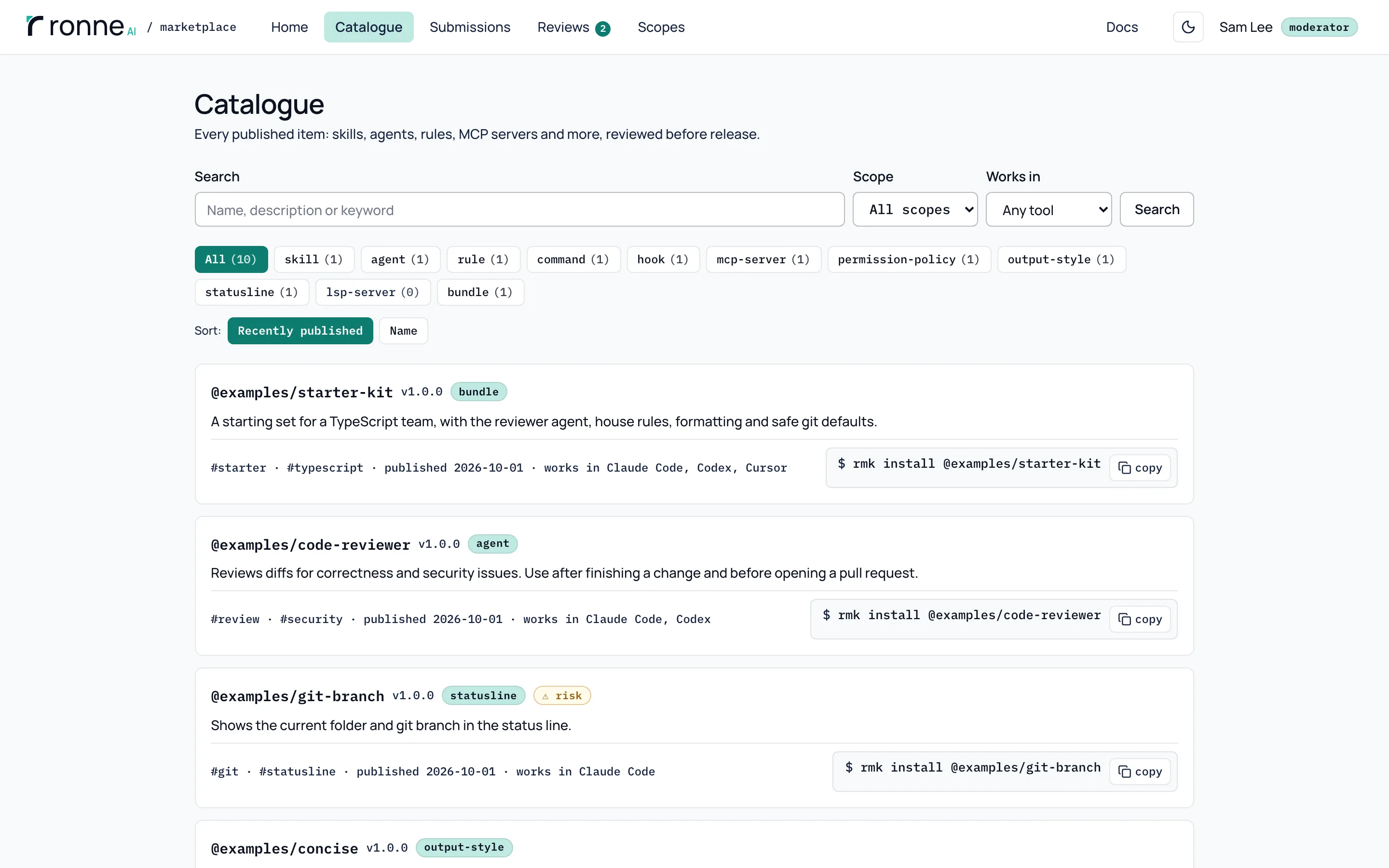Select the Catalogue nav tab
The height and width of the screenshot is (868, 1389).
pyautogui.click(x=368, y=27)
